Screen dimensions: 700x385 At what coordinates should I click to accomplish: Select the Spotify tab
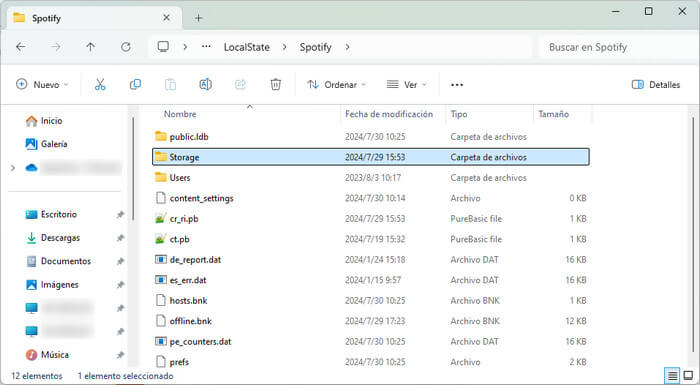[x=94, y=18]
